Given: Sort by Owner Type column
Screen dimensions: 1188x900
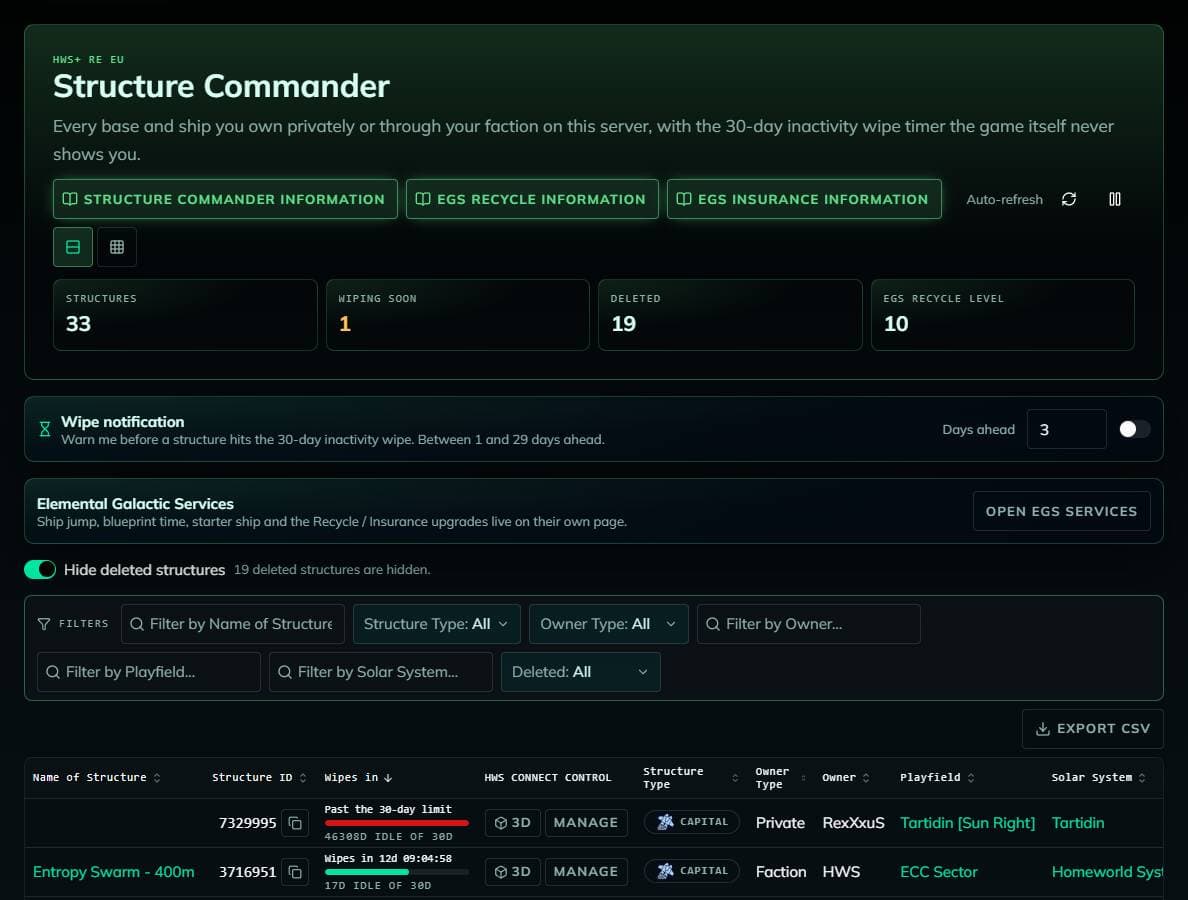Looking at the screenshot, I should [780, 777].
